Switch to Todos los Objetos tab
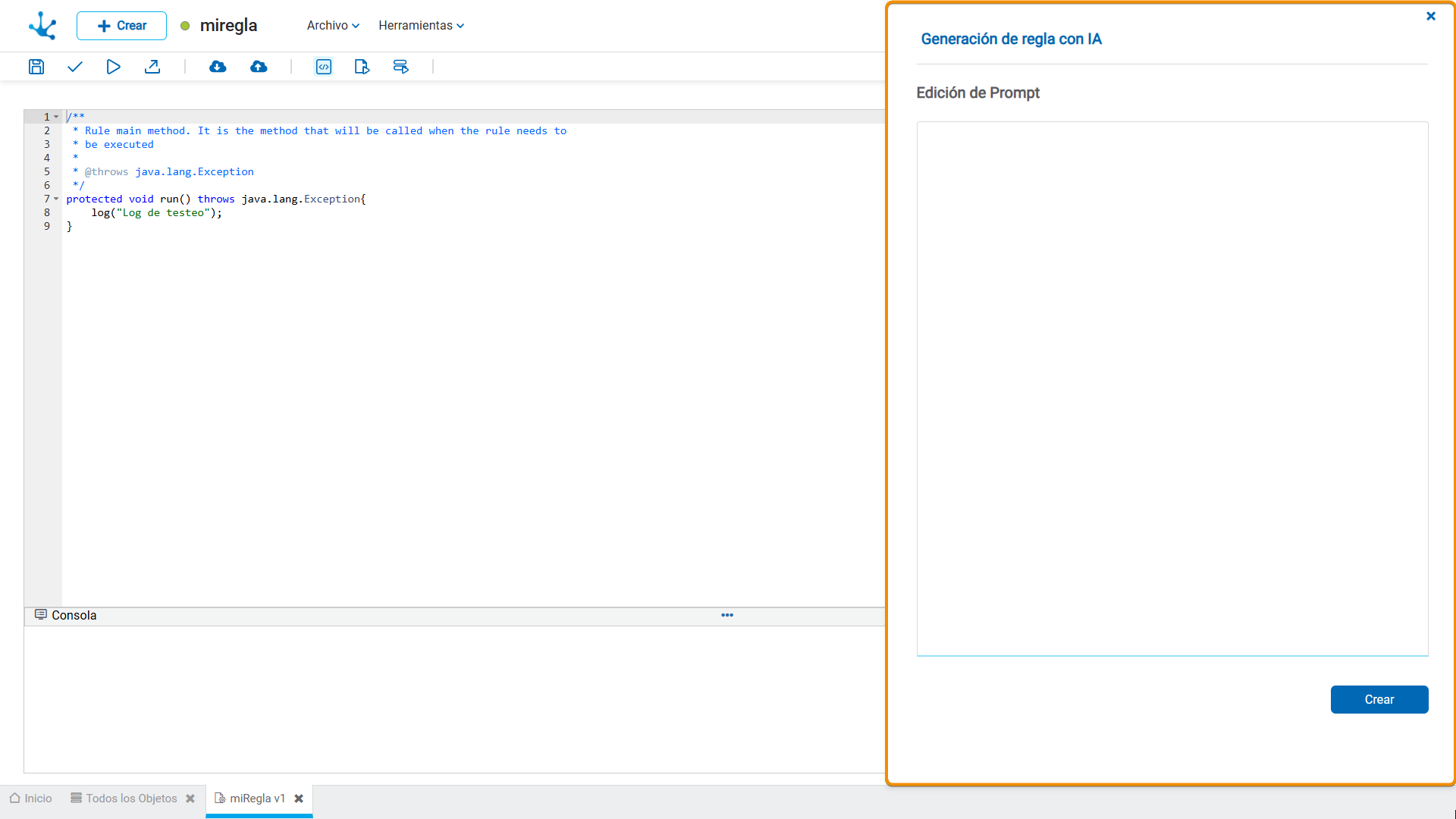 point(131,798)
